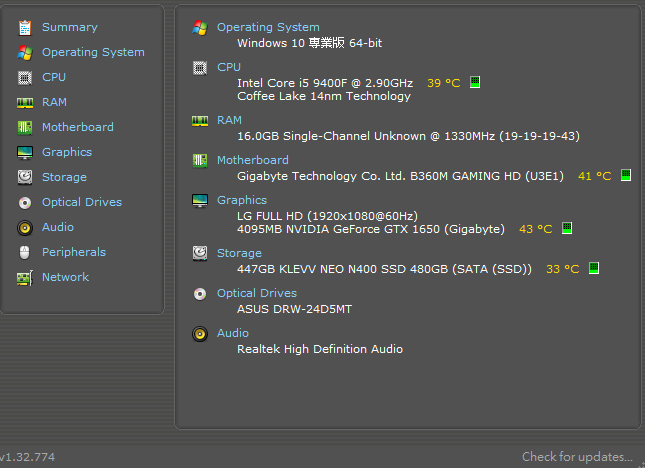Click Realtek High Definition Audio text
This screenshot has width=645, height=468.
click(x=320, y=349)
